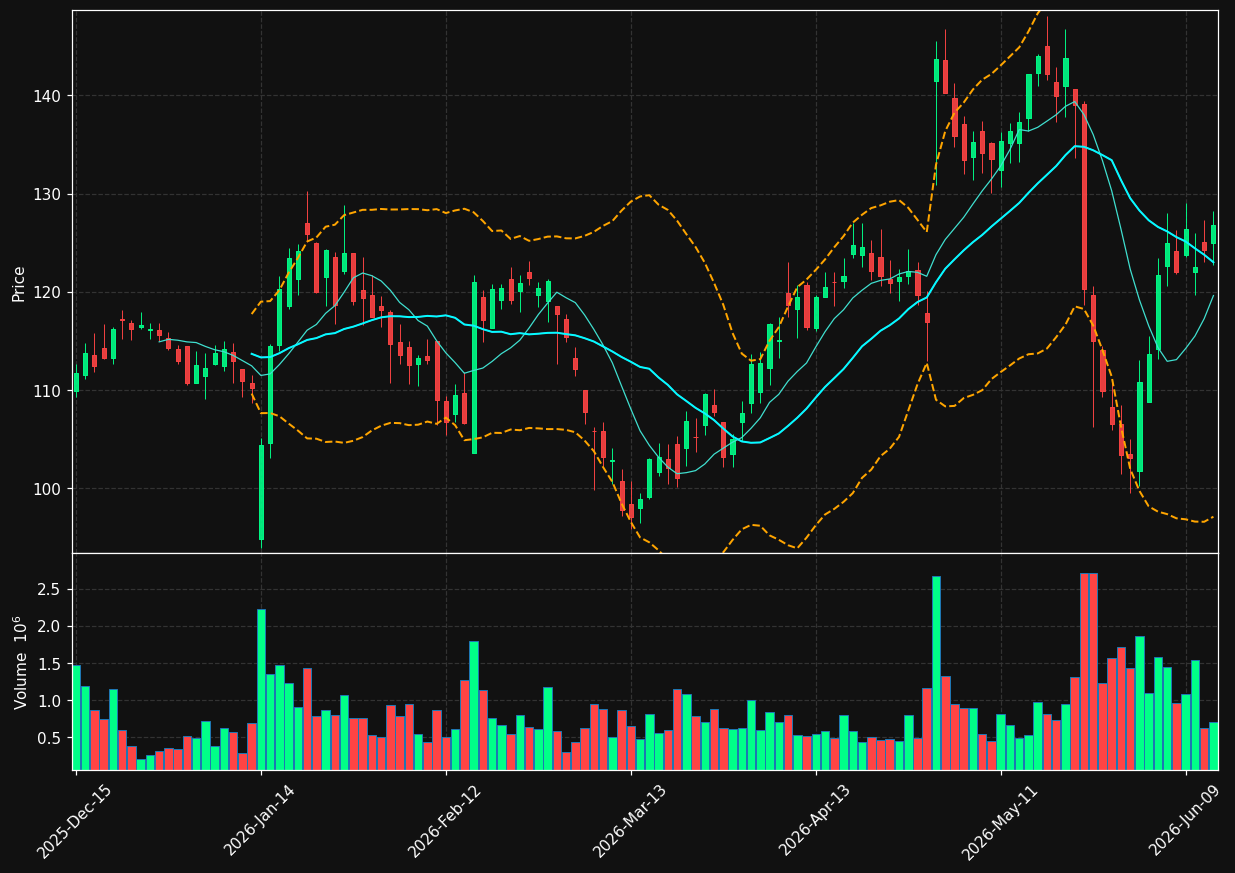The width and height of the screenshot is (1235, 873).
Task: Click the 2026-Jan-14 date label
Action: click(x=260, y=822)
